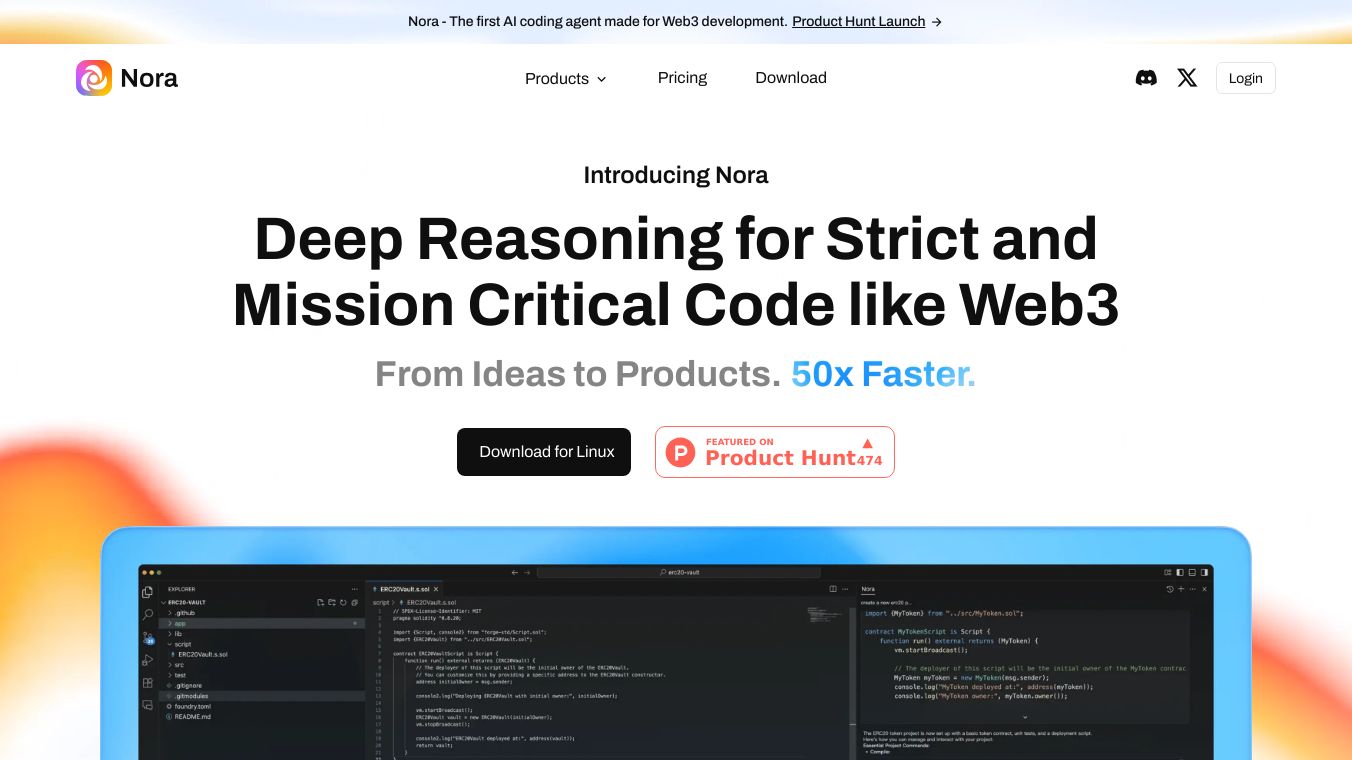Open the Discord icon link
The width and height of the screenshot is (1352, 760).
pos(1146,78)
